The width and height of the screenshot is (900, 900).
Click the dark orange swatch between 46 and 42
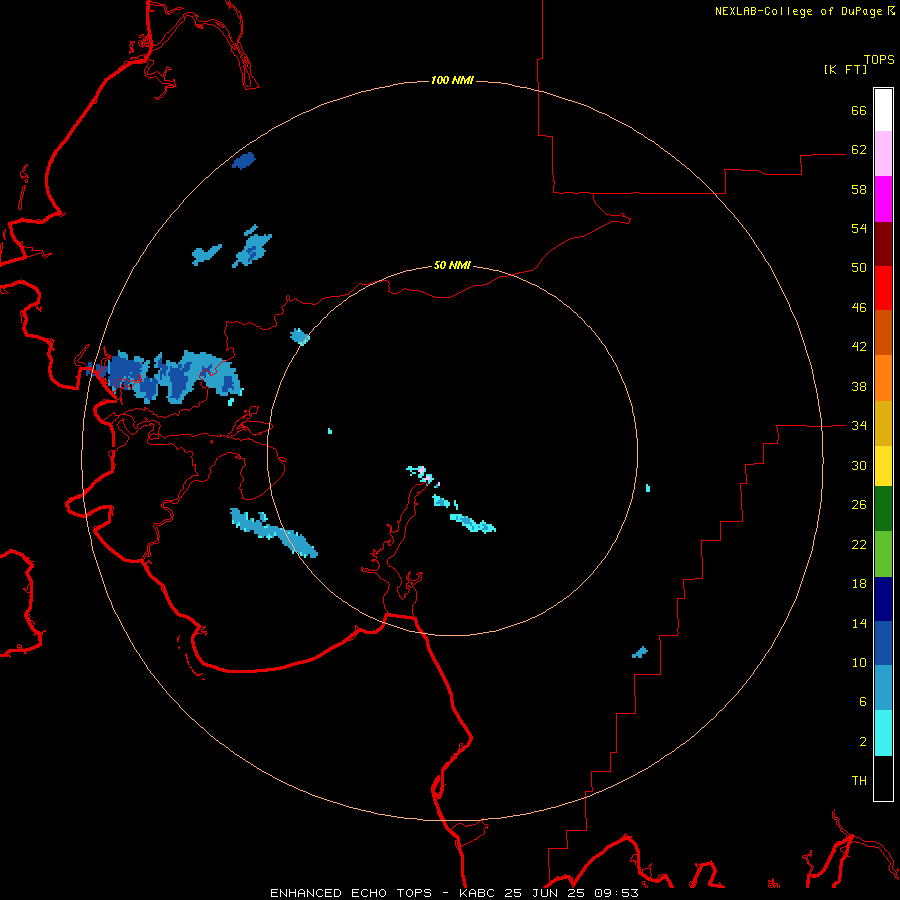pyautogui.click(x=883, y=333)
